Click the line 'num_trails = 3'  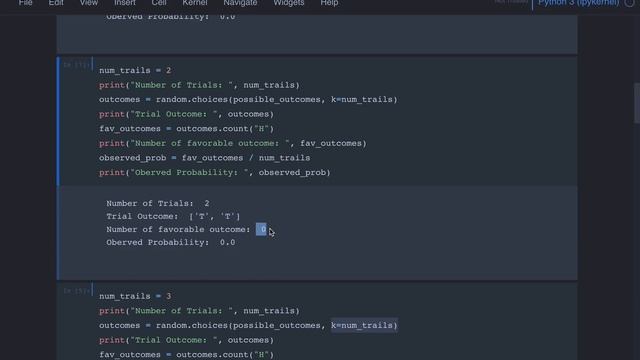coord(135,296)
